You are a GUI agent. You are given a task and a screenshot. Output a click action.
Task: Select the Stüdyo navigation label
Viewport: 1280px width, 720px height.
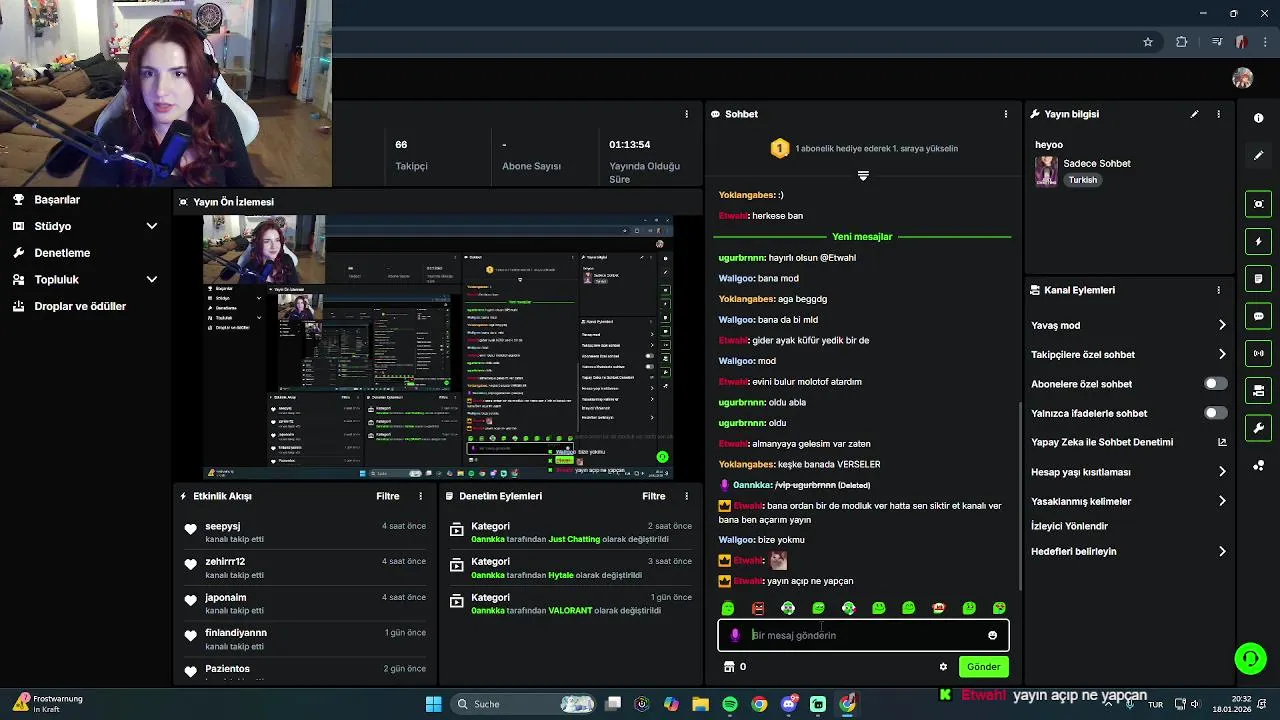click(x=52, y=226)
